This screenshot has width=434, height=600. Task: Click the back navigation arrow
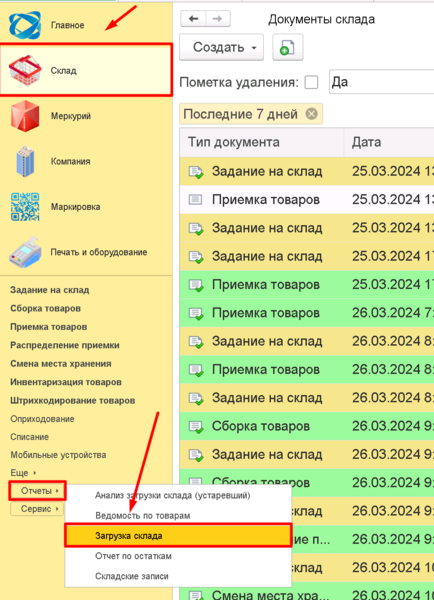(193, 19)
